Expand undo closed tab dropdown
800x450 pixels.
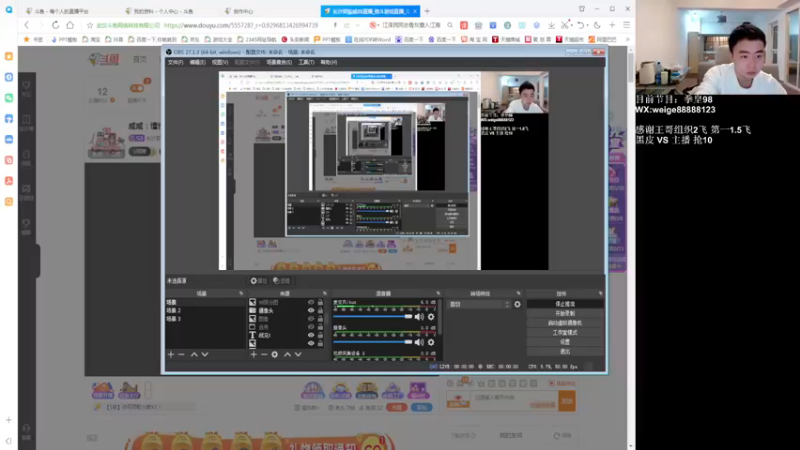coord(587,26)
